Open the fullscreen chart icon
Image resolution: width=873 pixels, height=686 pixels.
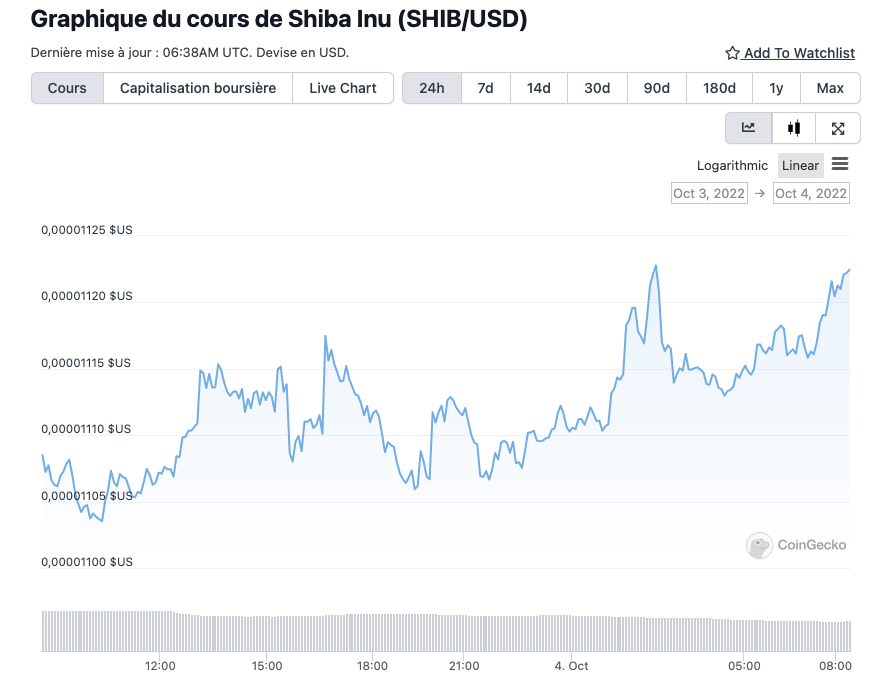838,128
